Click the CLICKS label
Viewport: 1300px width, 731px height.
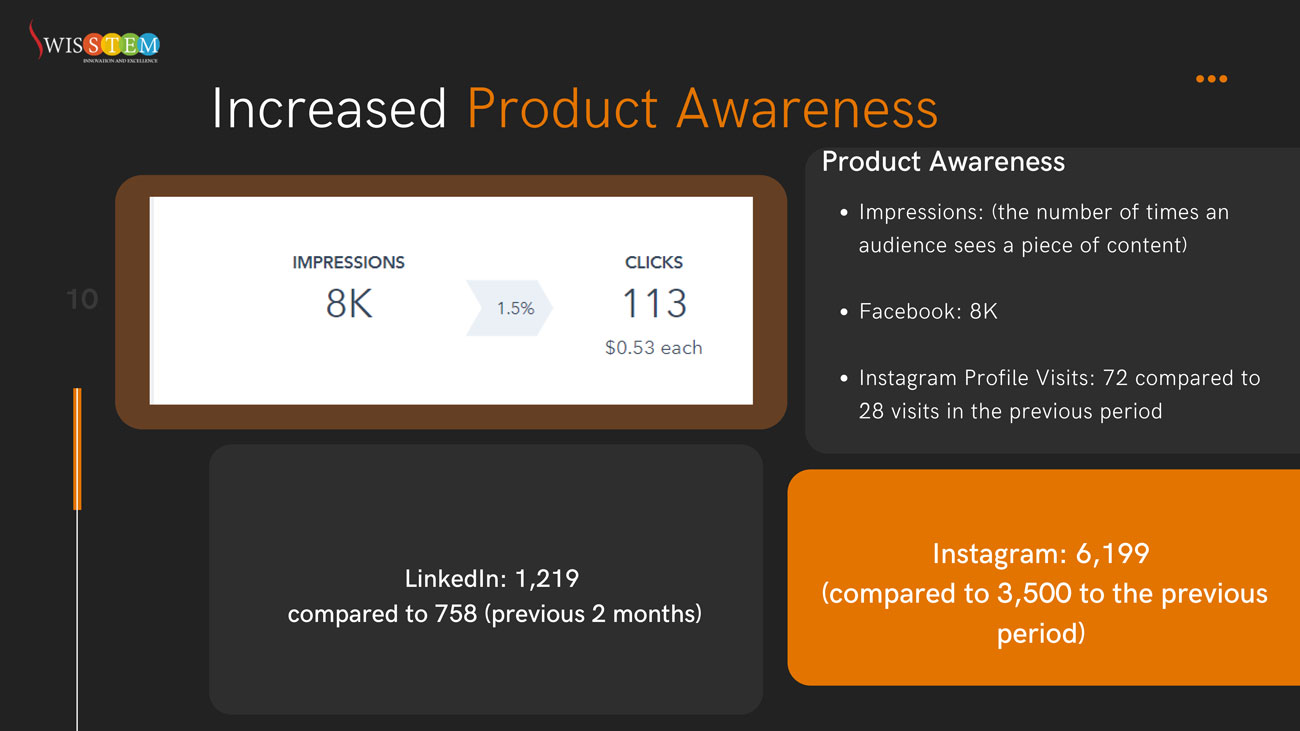(654, 263)
